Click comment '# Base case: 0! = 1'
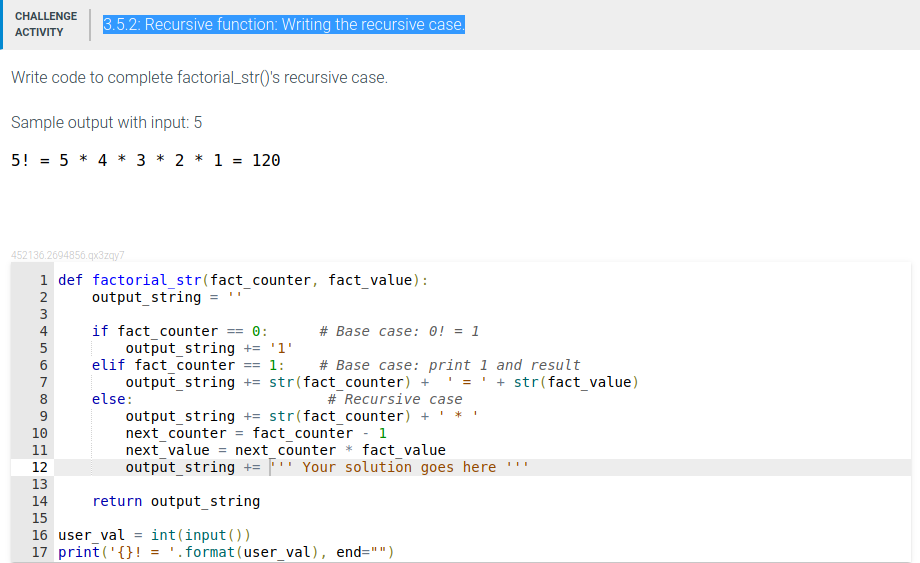This screenshot has width=920, height=563. pyautogui.click(x=399, y=331)
